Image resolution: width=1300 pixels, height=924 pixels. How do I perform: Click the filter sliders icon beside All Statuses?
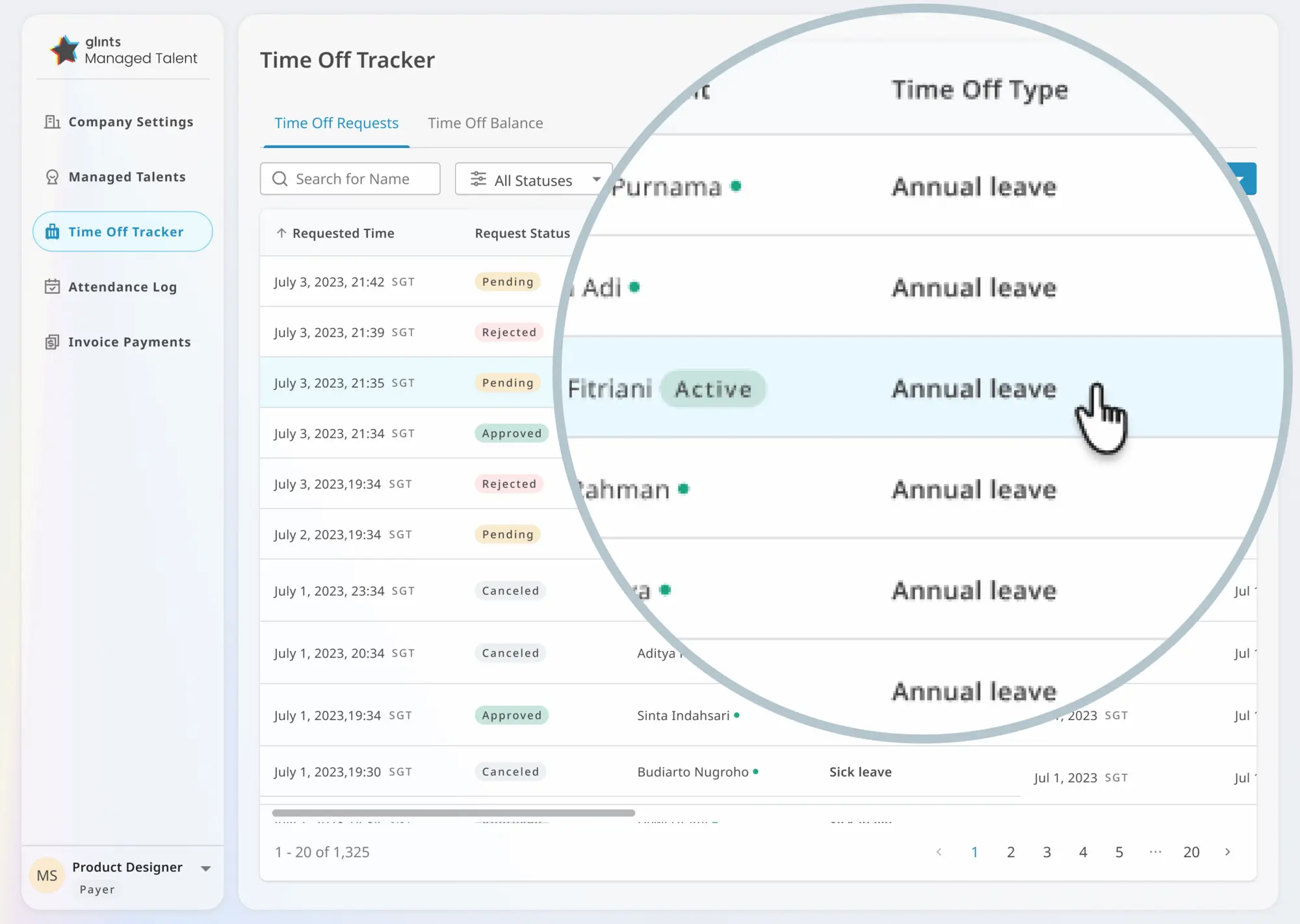pyautogui.click(x=479, y=179)
